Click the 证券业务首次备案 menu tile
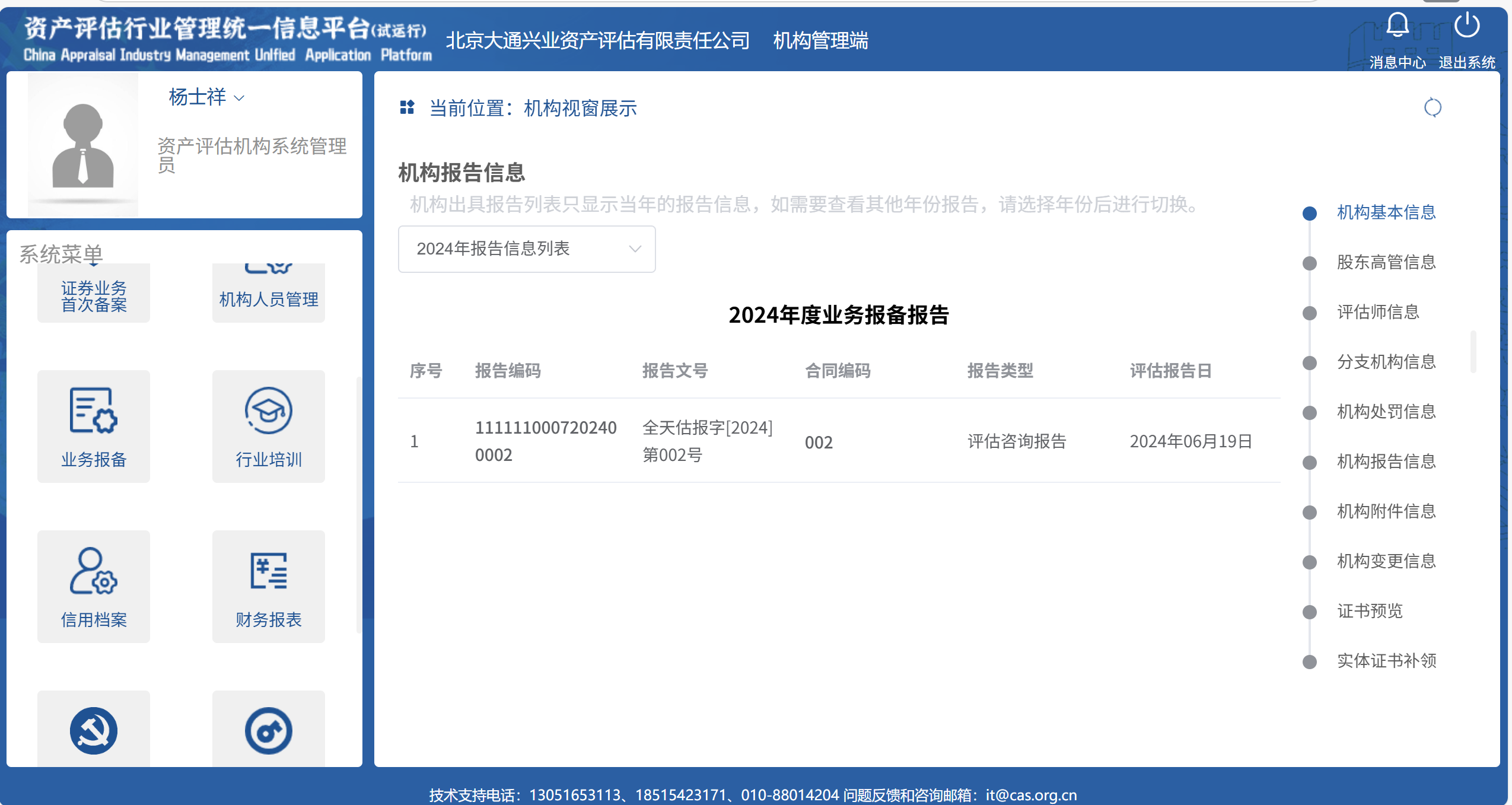This screenshot has height=805, width=1512. pyautogui.click(x=94, y=295)
